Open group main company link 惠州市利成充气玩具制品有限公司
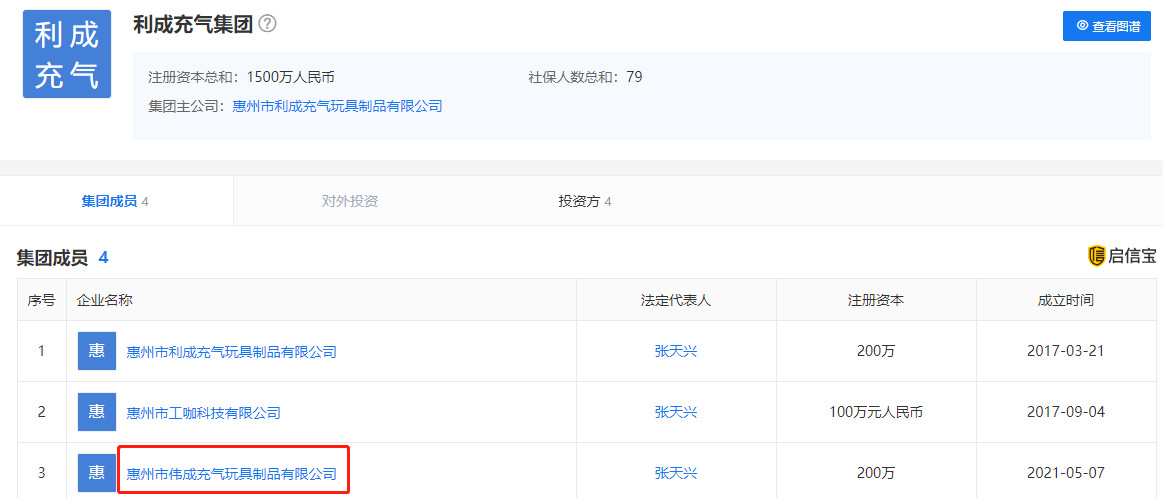This screenshot has height=498, width=1163. (x=337, y=106)
